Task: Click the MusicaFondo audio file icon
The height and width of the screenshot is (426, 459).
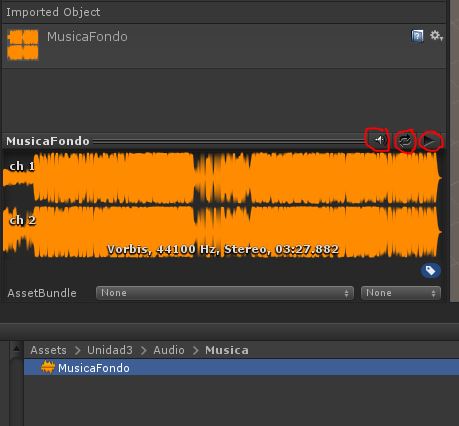Action: [x=48, y=367]
